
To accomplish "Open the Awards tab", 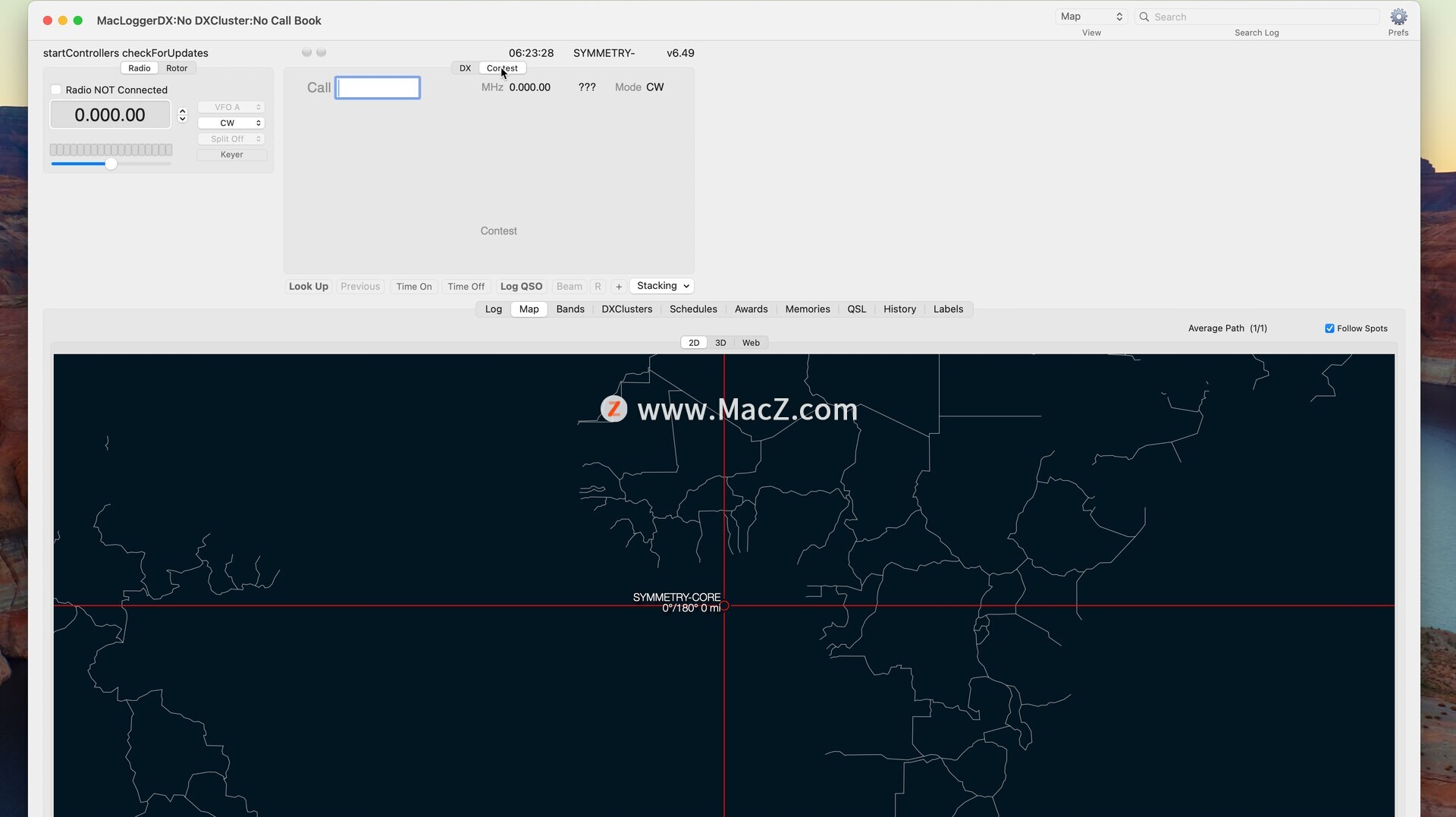I will [751, 310].
